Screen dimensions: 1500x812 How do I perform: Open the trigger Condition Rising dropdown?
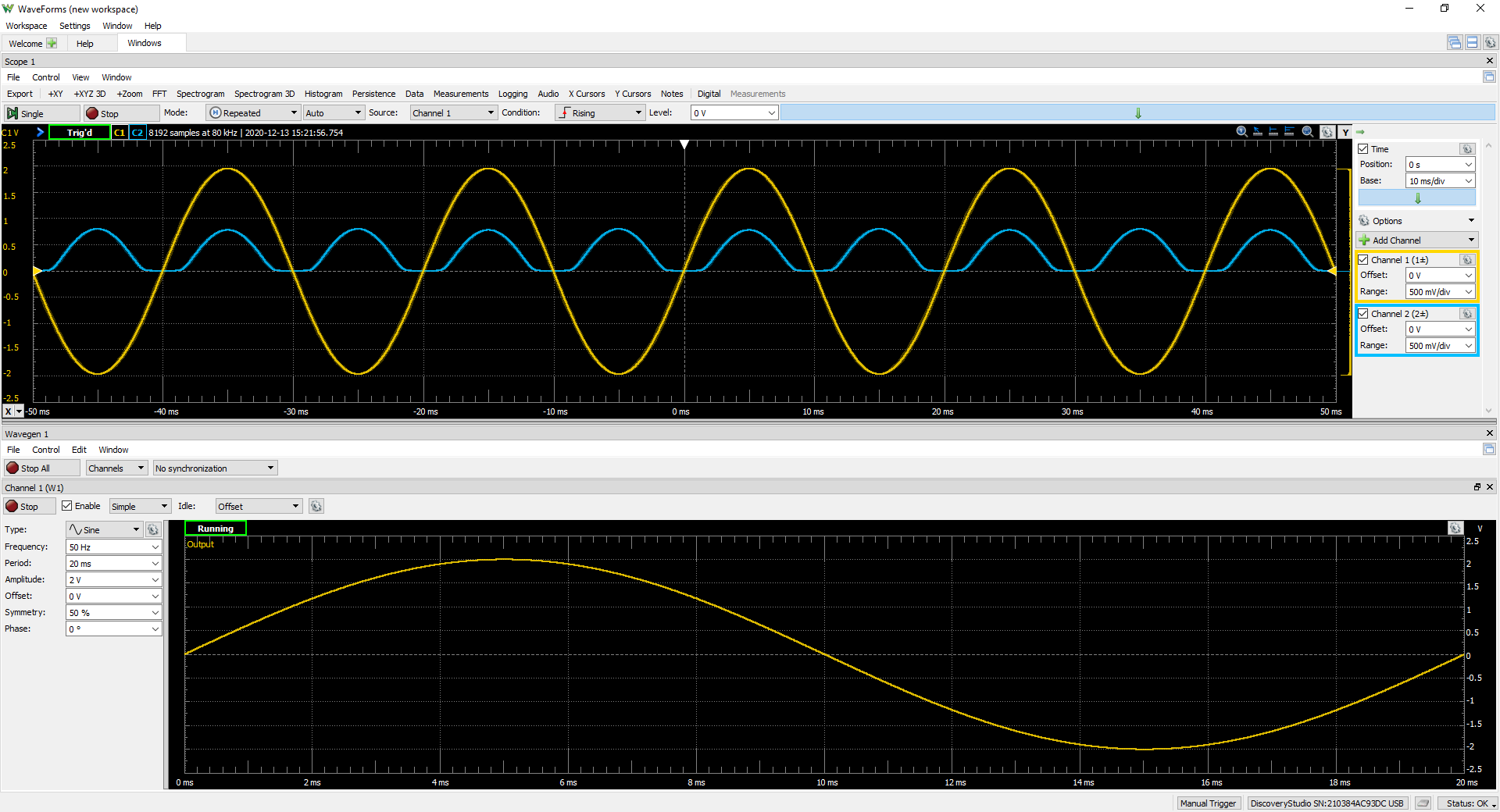pyautogui.click(x=599, y=113)
